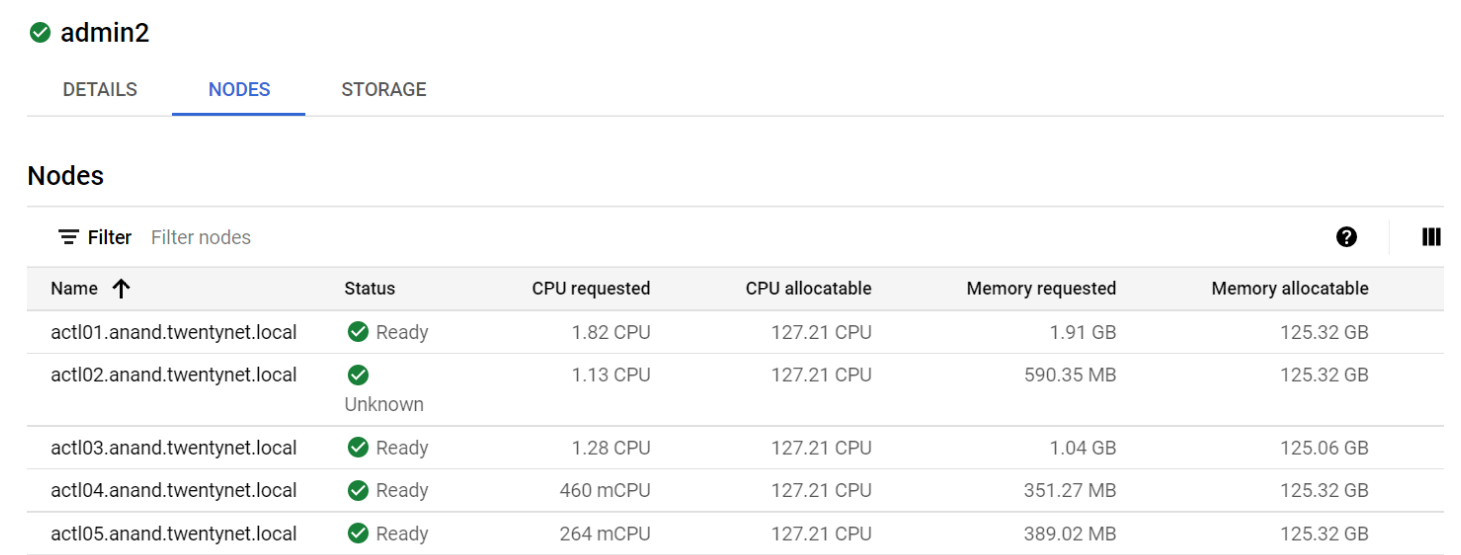Open the Storage tab
1461x555 pixels.
(x=384, y=89)
